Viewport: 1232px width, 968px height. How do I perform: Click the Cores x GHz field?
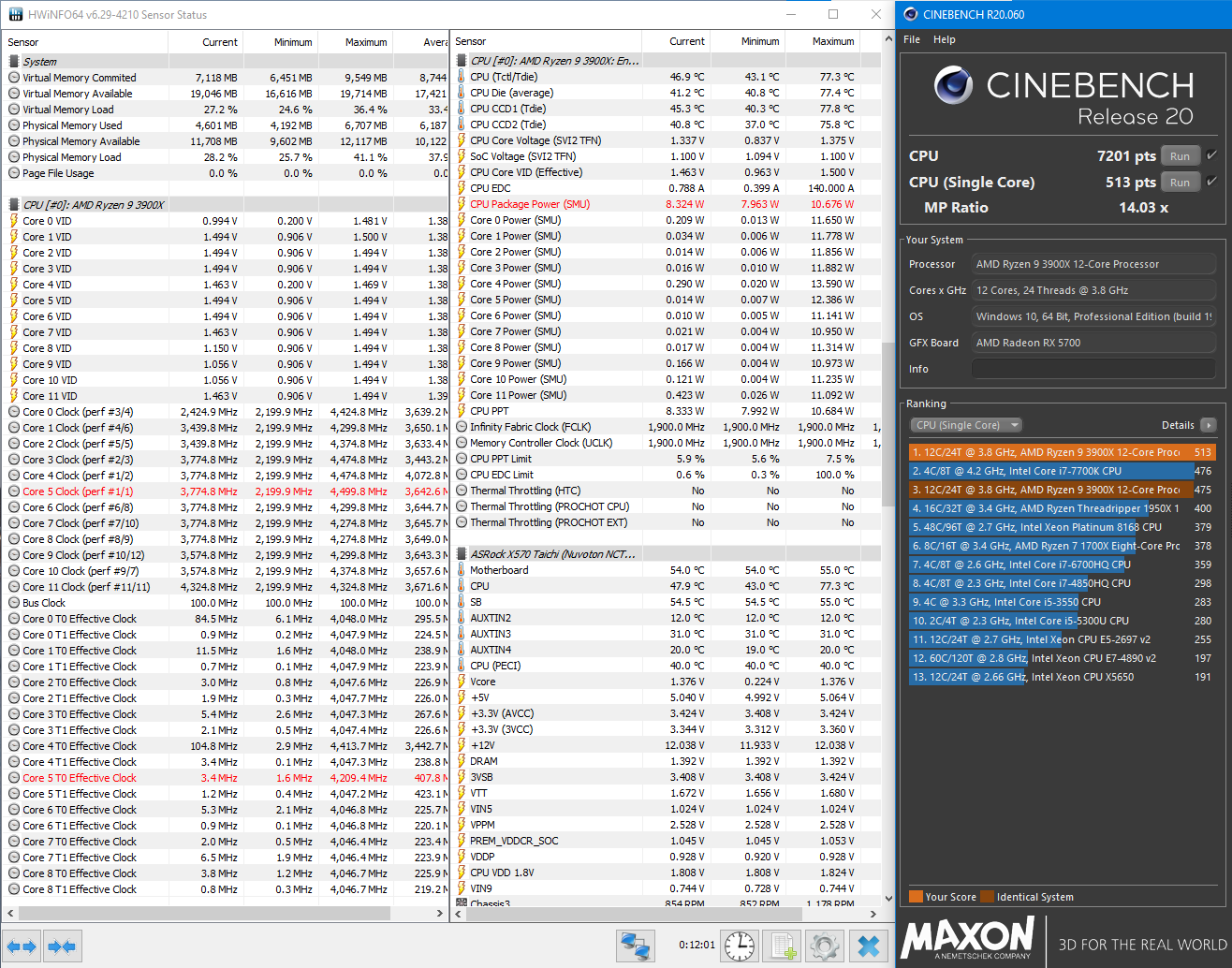(x=1093, y=290)
